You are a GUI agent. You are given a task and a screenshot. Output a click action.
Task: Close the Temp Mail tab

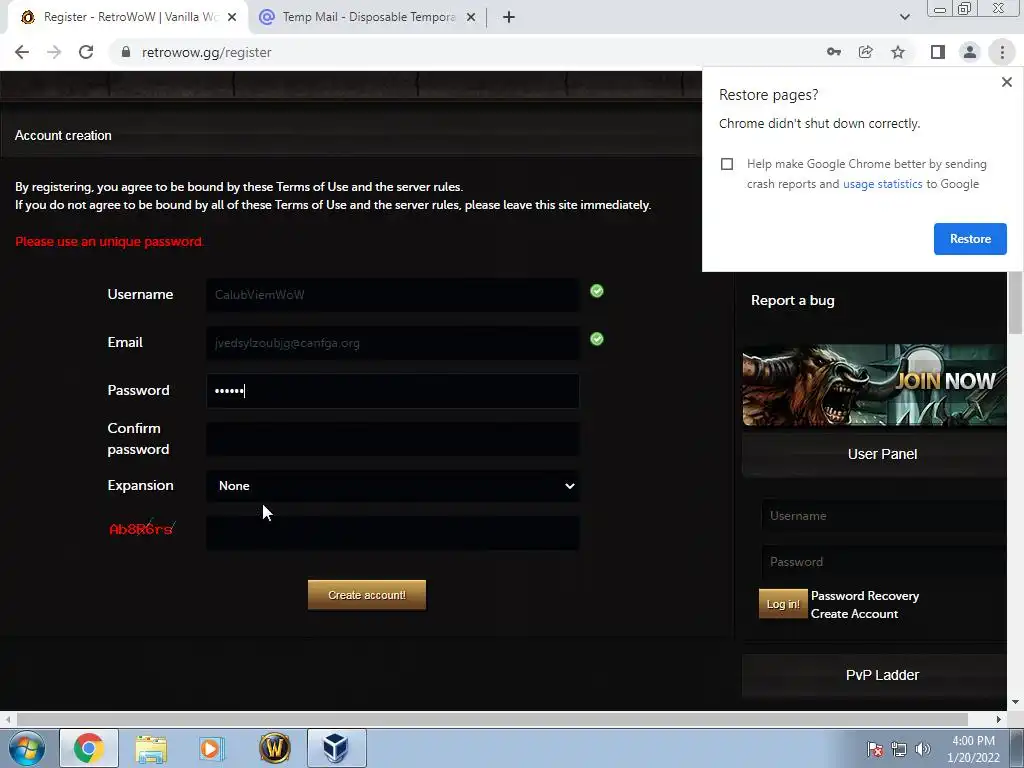[471, 17]
